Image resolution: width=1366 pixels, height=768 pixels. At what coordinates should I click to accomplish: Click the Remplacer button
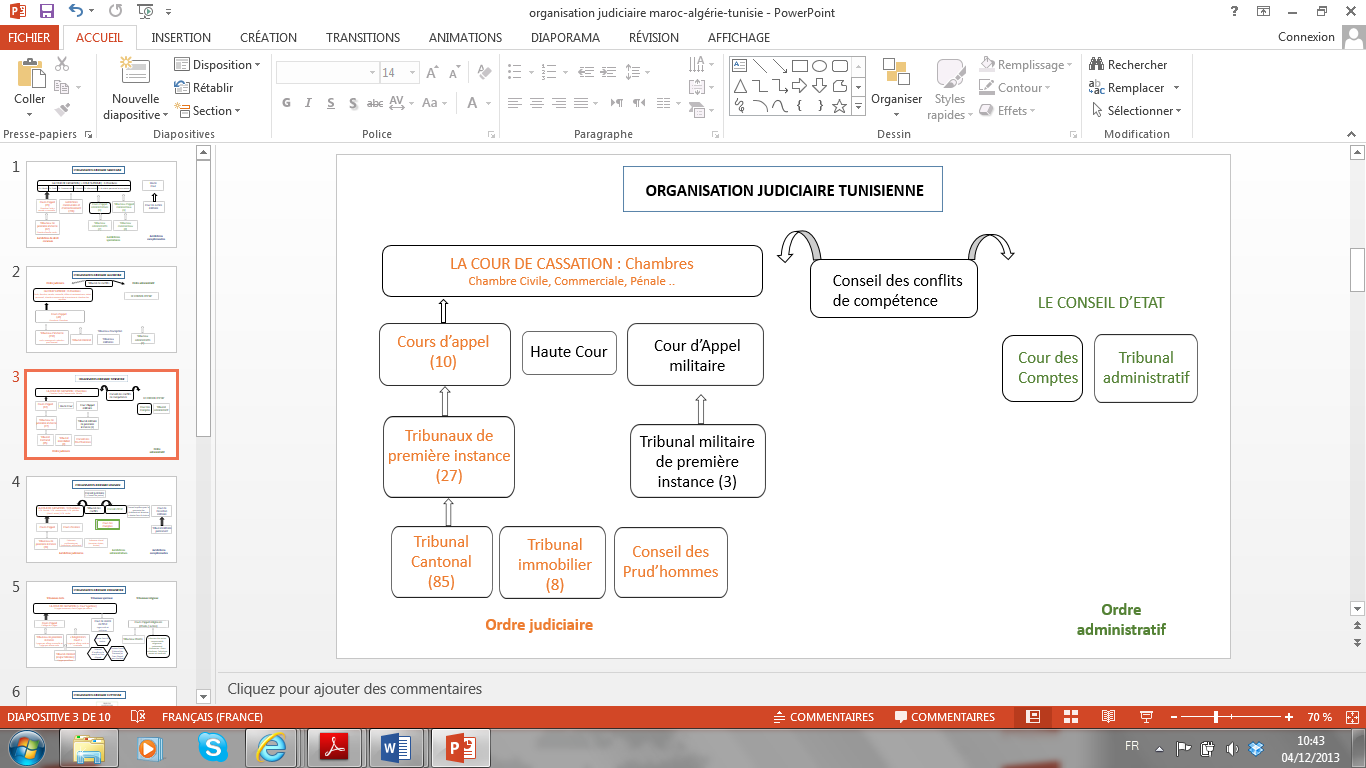coord(1129,87)
